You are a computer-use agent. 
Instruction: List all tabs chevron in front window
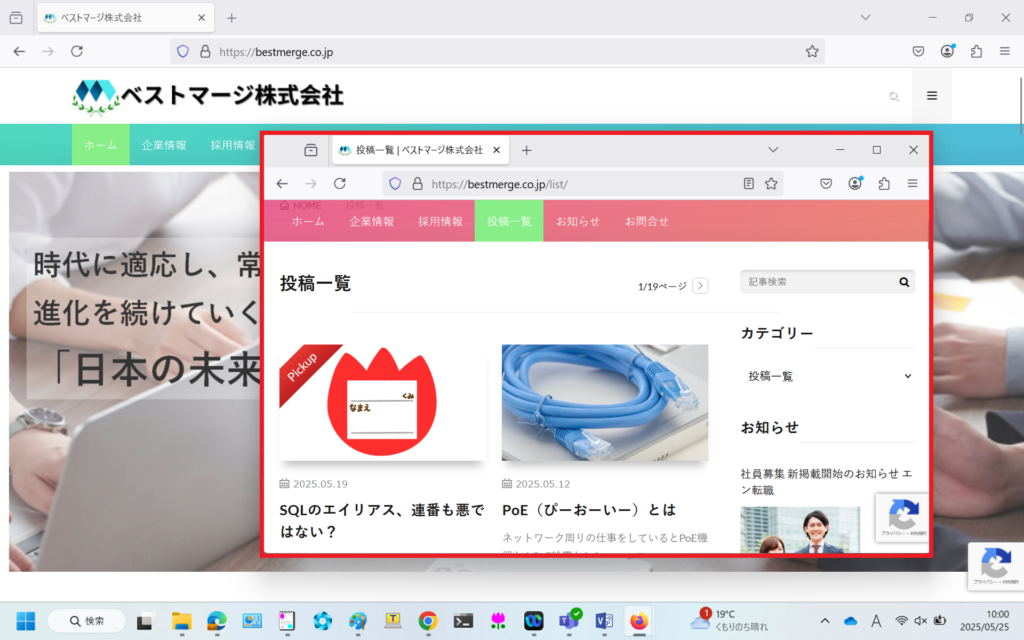[773, 150]
